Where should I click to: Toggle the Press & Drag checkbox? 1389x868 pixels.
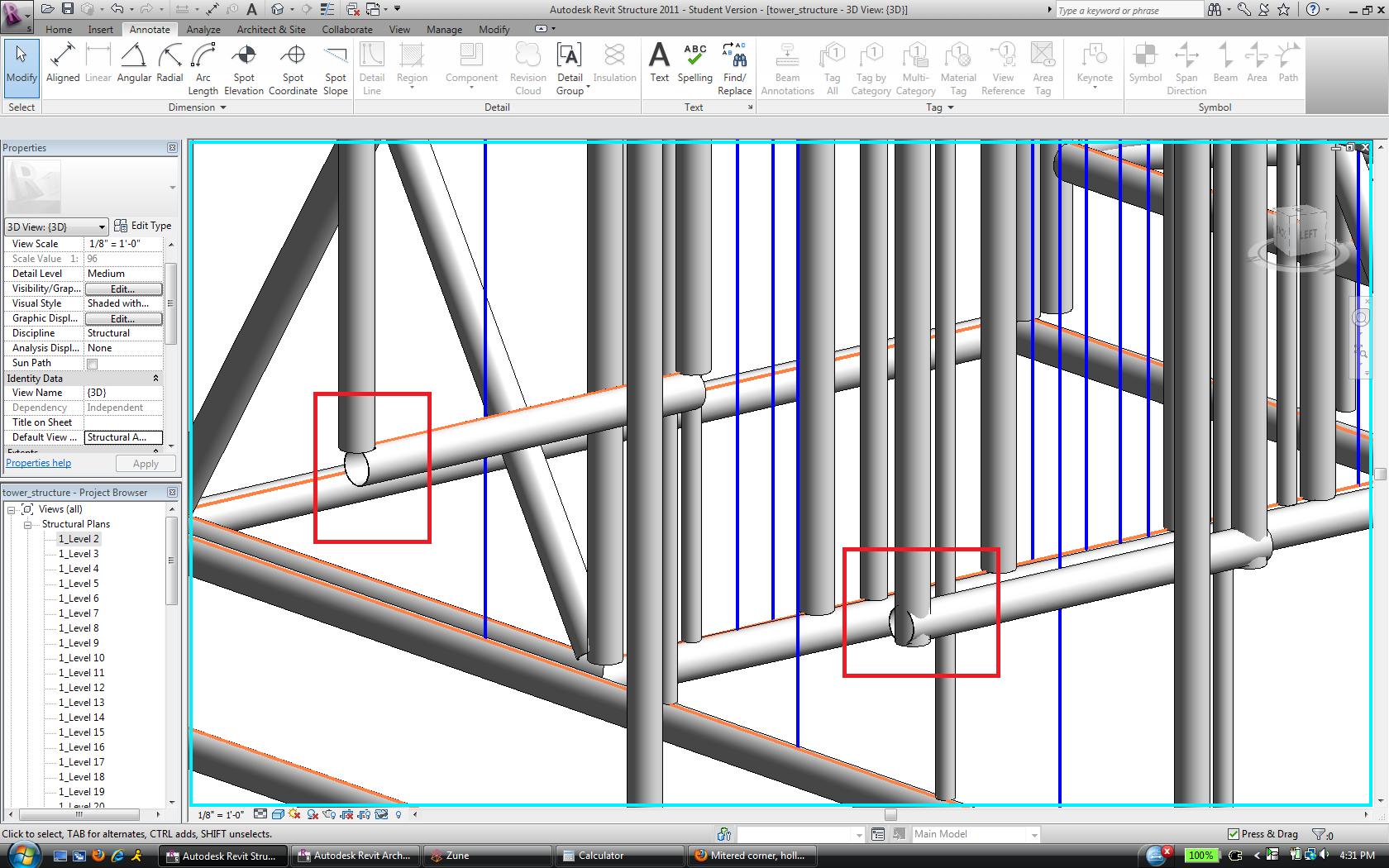pyautogui.click(x=1234, y=834)
